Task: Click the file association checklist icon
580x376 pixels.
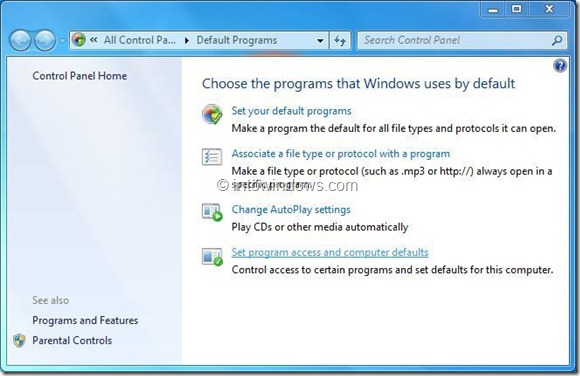Action: [212, 157]
